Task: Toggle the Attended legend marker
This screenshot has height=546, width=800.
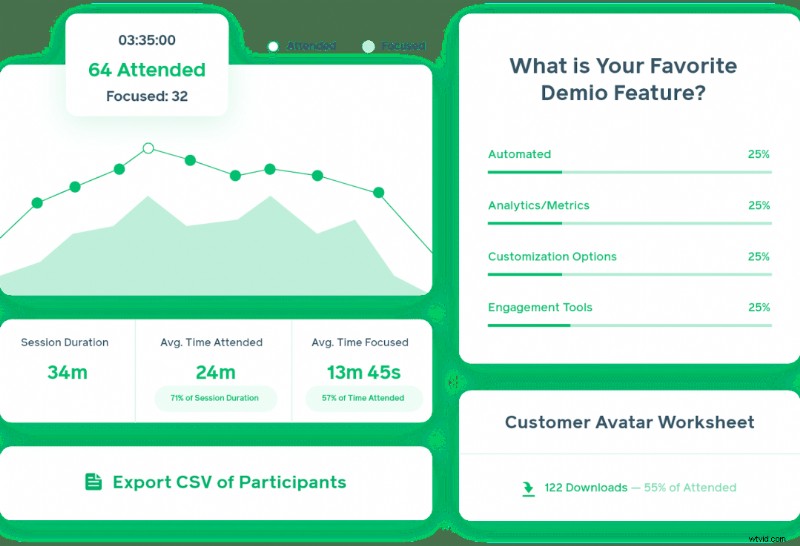Action: [x=273, y=46]
